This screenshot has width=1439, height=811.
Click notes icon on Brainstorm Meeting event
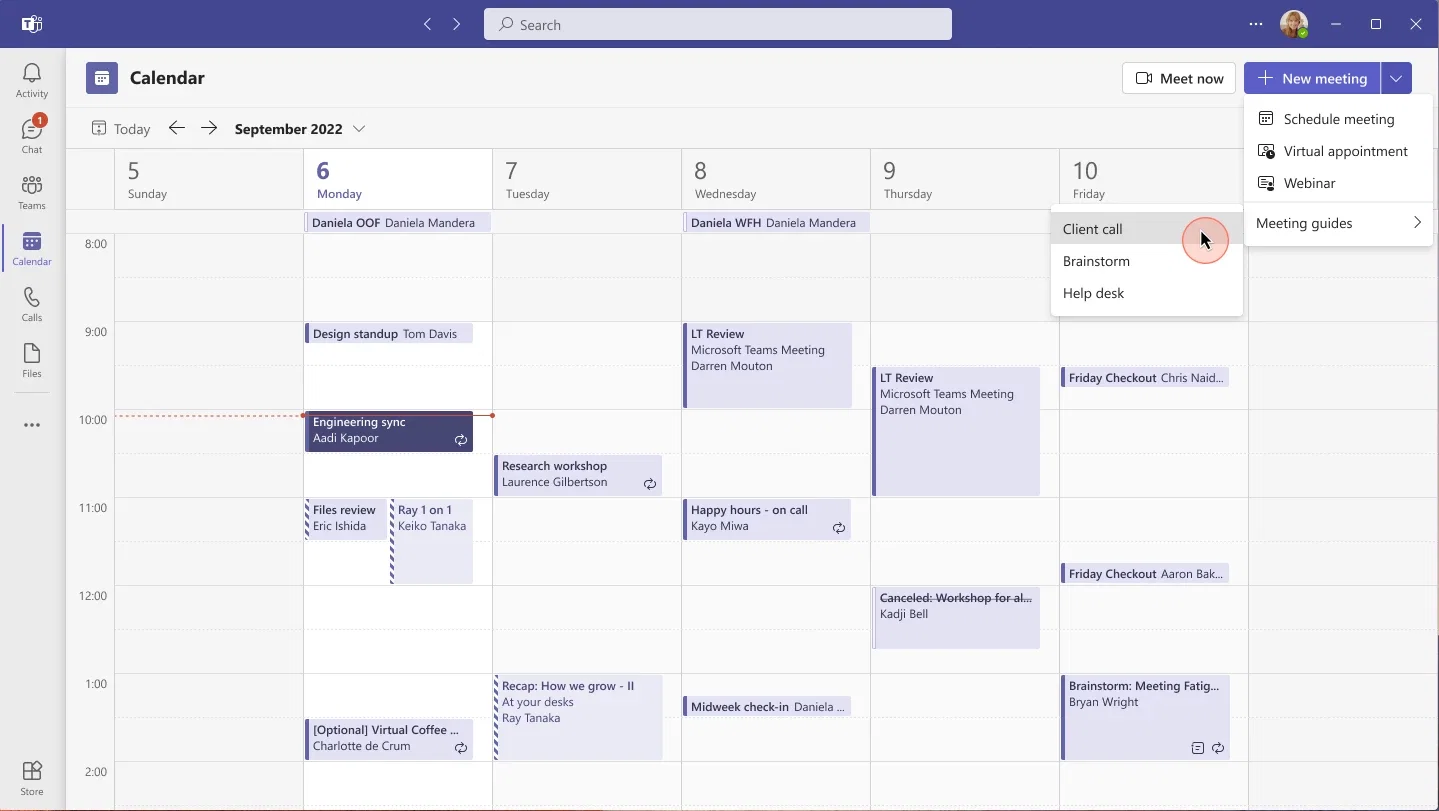[1198, 748]
